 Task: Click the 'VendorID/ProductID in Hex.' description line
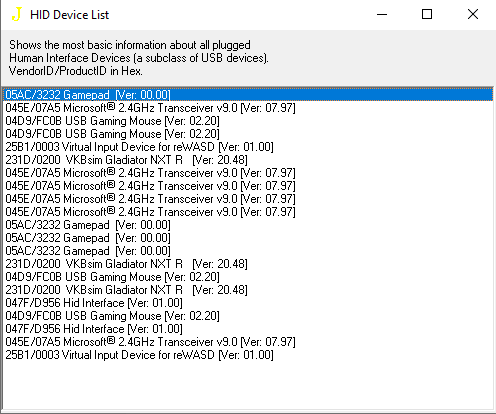click(76, 71)
